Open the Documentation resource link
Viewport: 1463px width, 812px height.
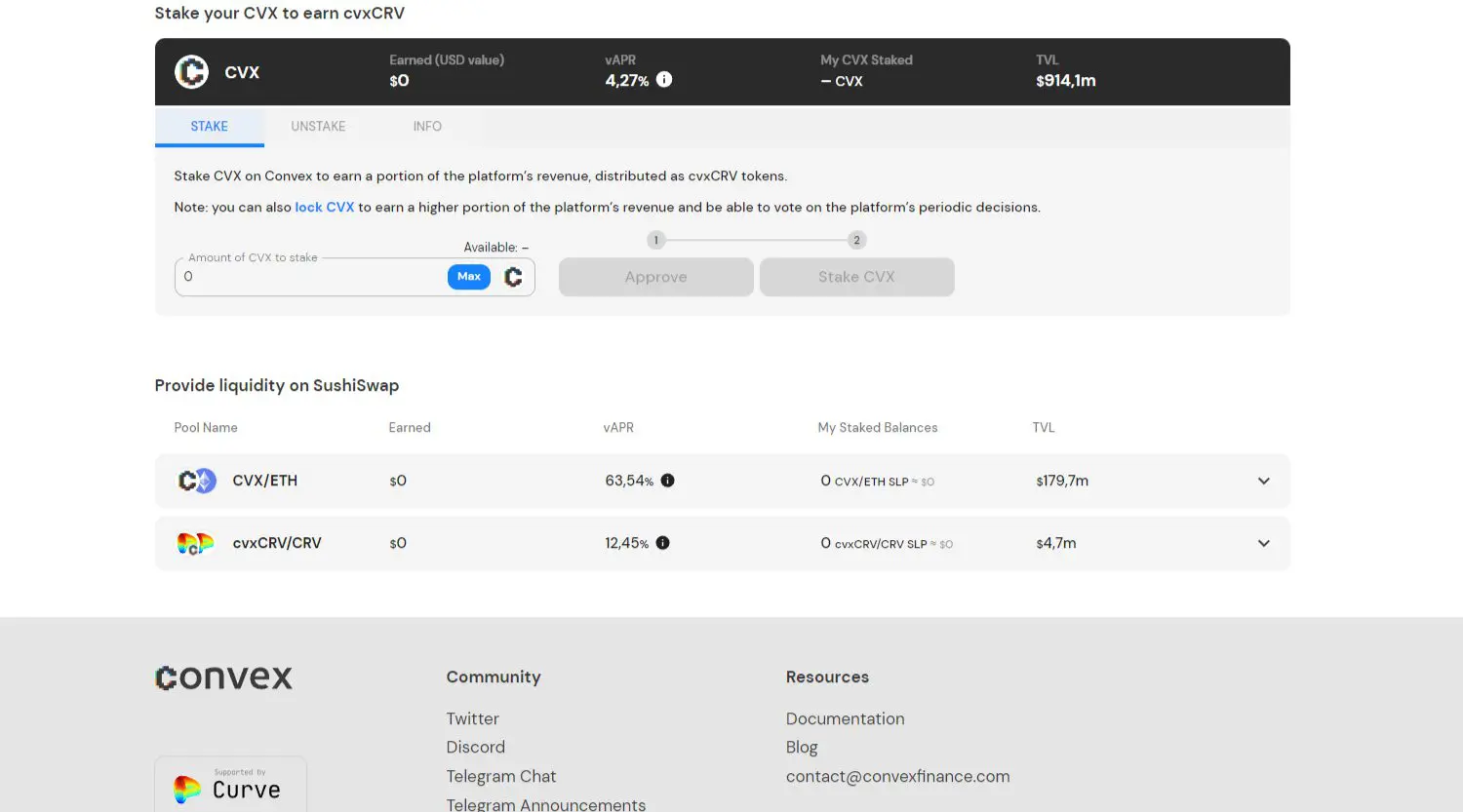click(846, 718)
